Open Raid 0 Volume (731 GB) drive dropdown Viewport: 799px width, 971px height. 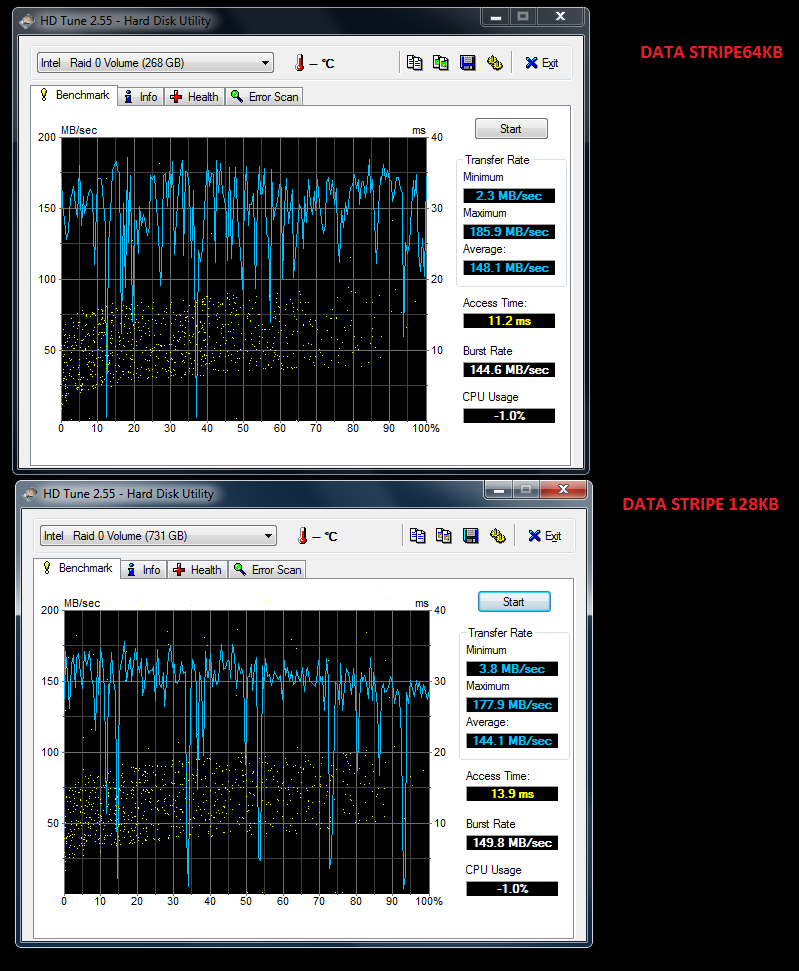(x=158, y=536)
